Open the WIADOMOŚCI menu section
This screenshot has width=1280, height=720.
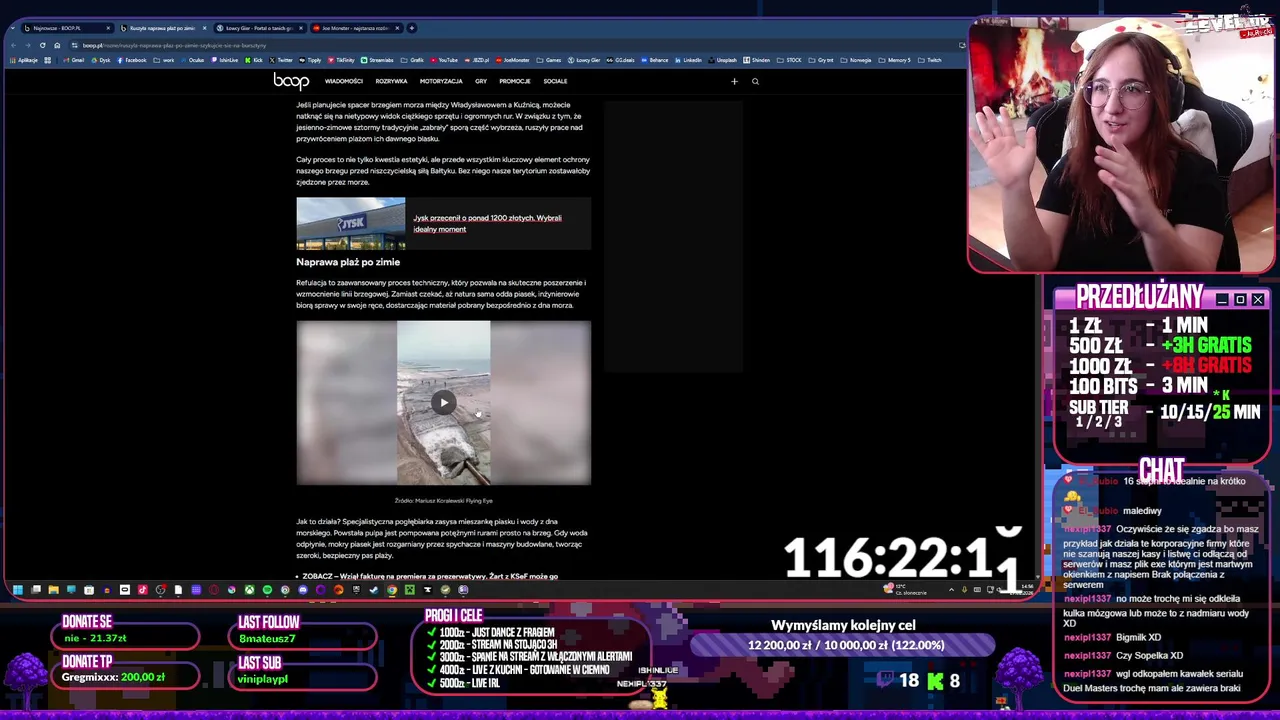(343, 81)
